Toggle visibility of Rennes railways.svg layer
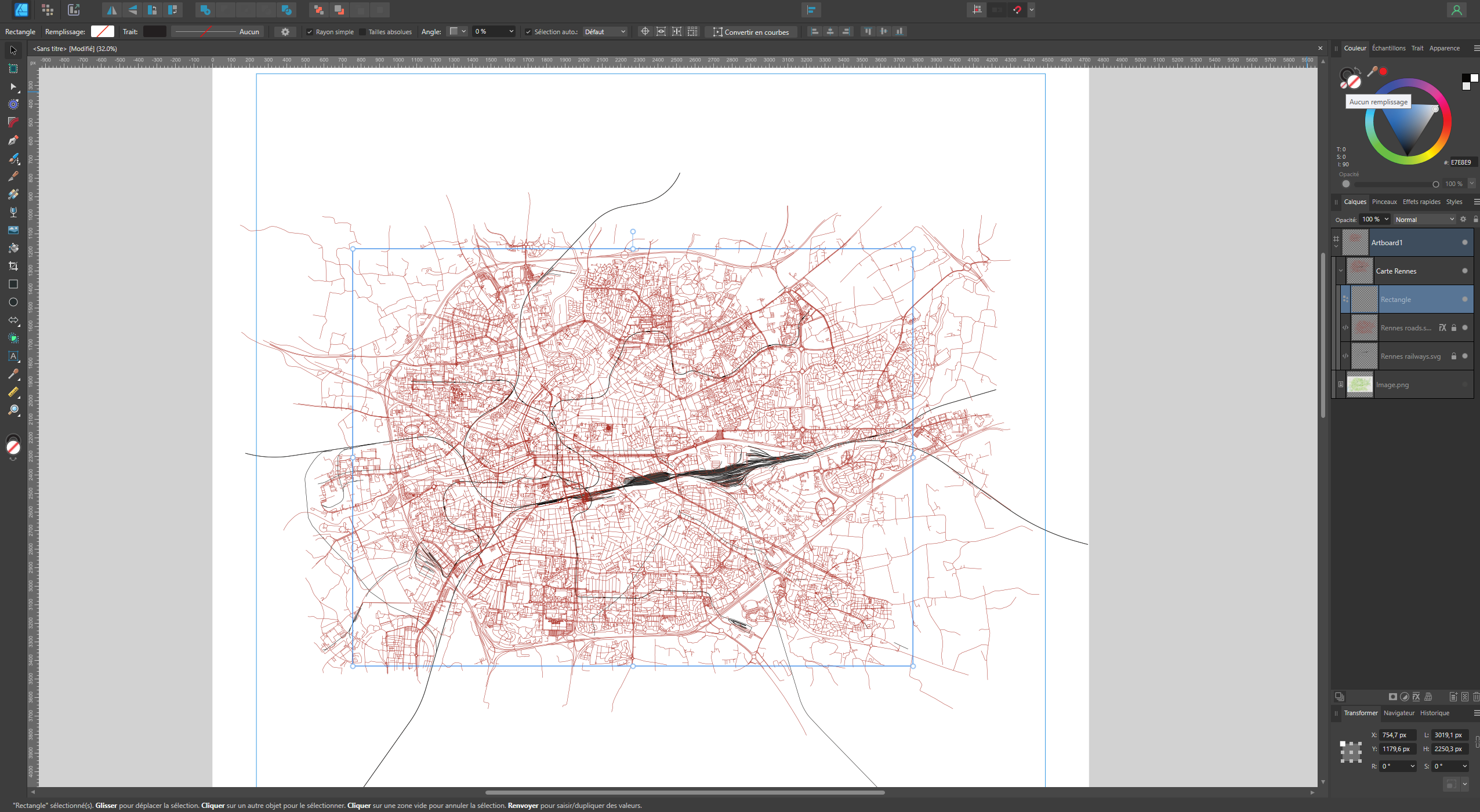 tap(1465, 356)
